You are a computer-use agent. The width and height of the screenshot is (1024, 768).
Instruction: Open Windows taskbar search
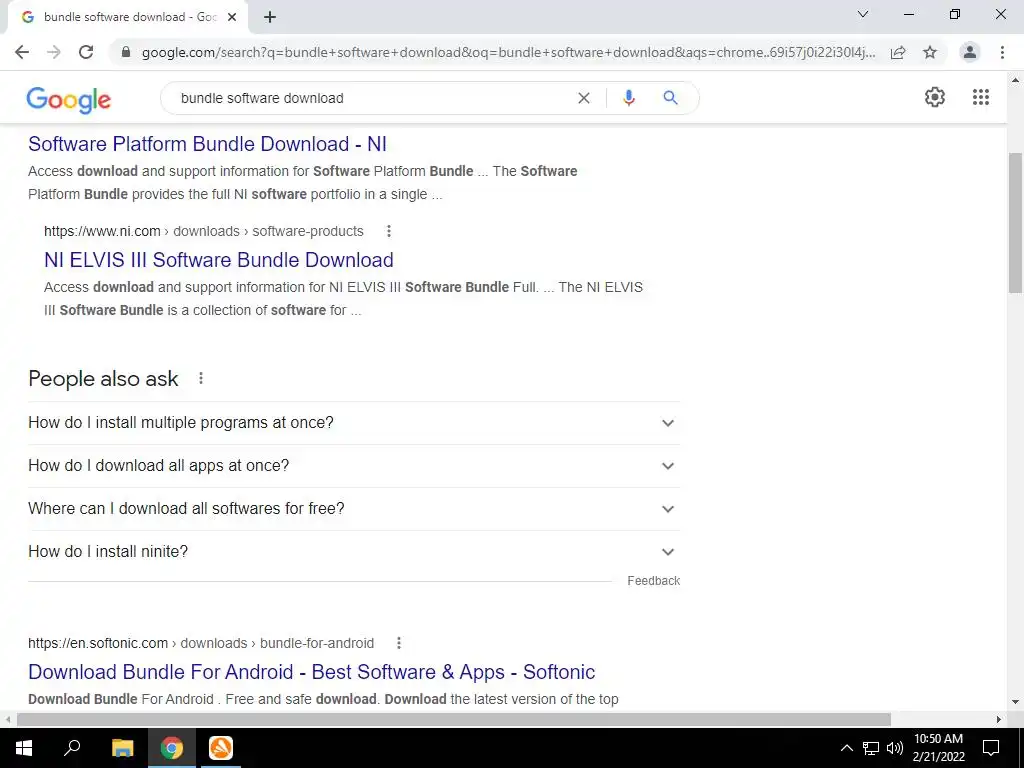pos(72,748)
